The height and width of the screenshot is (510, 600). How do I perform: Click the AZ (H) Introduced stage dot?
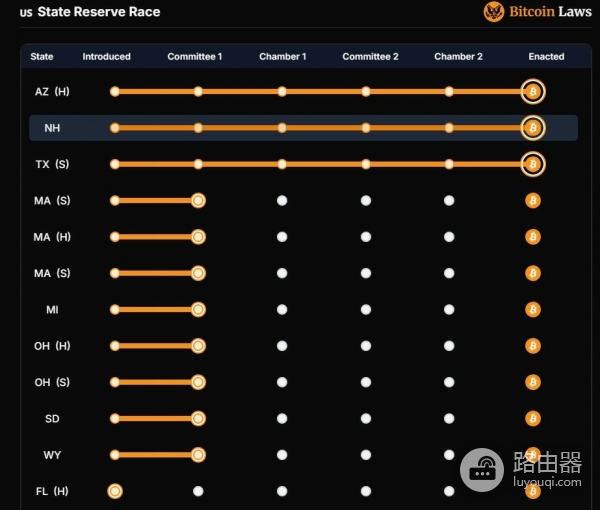115,91
